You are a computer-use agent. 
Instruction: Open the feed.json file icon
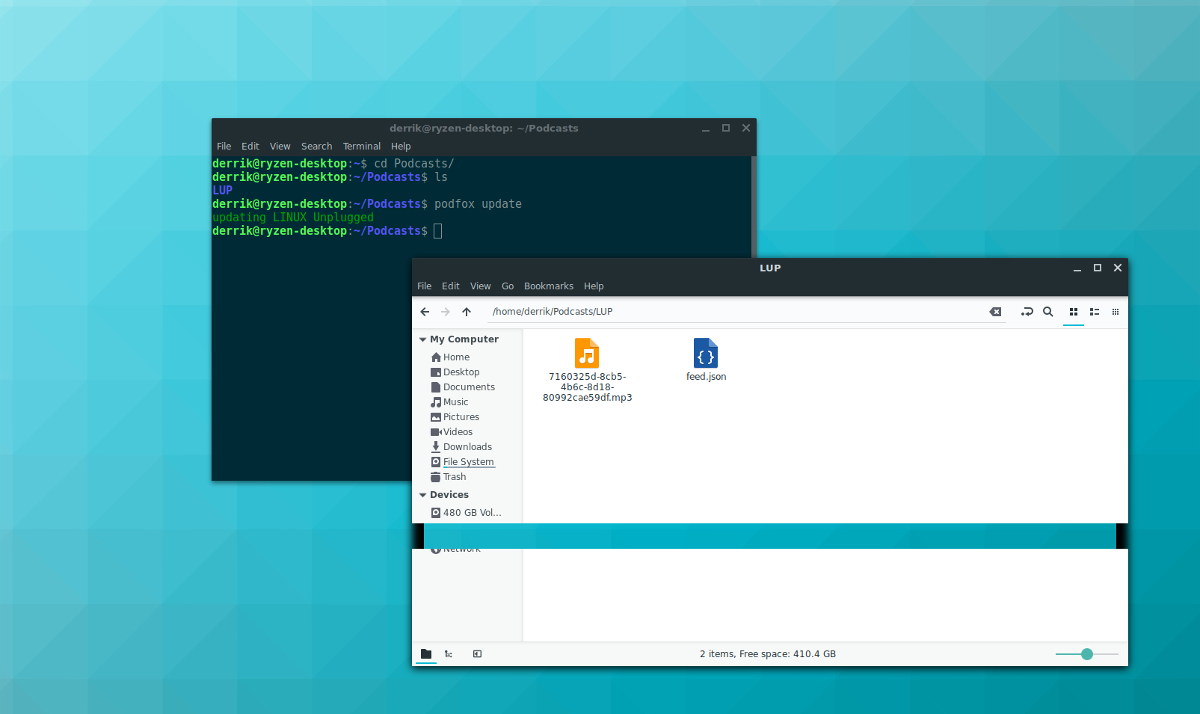[x=706, y=355]
